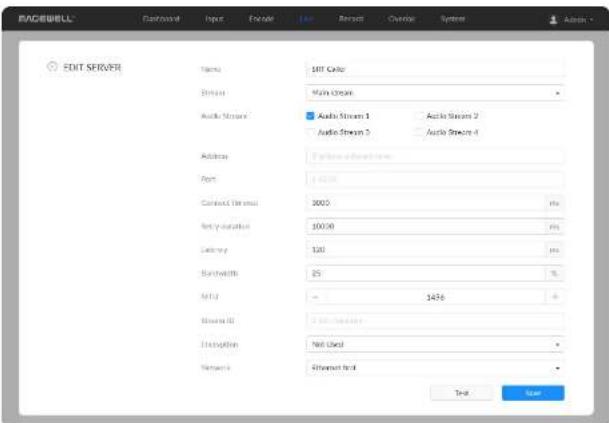Go to the System tab
Image resolution: width=609 pixels, height=423 pixels.
click(452, 19)
